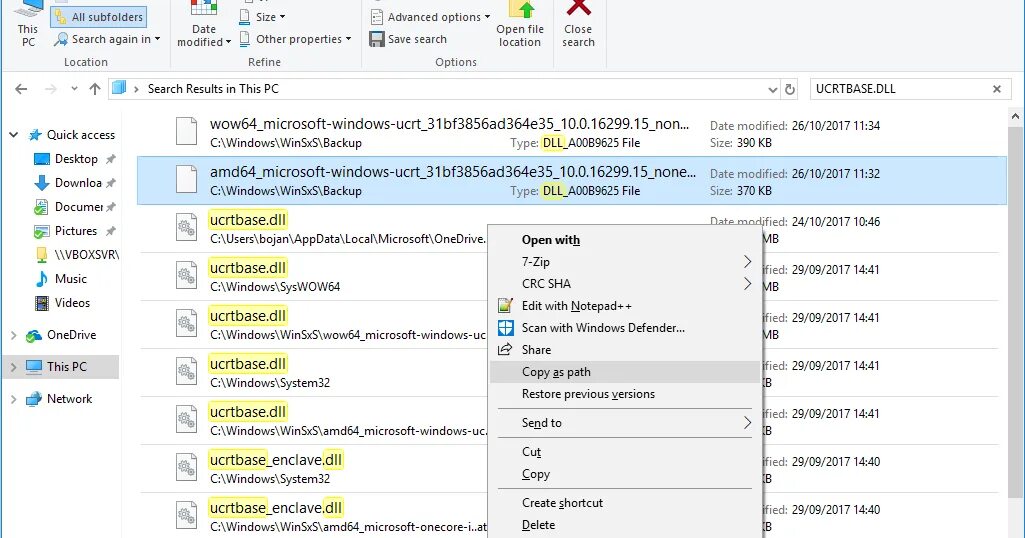Open Size filter dropdown
Image resolution: width=1025 pixels, height=538 pixels.
[263, 17]
